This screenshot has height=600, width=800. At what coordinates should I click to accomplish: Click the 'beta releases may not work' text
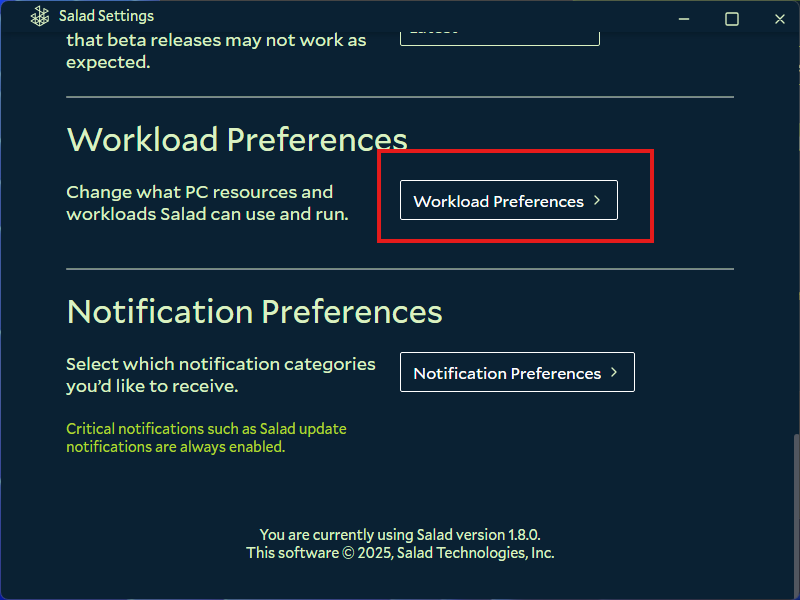tap(216, 51)
